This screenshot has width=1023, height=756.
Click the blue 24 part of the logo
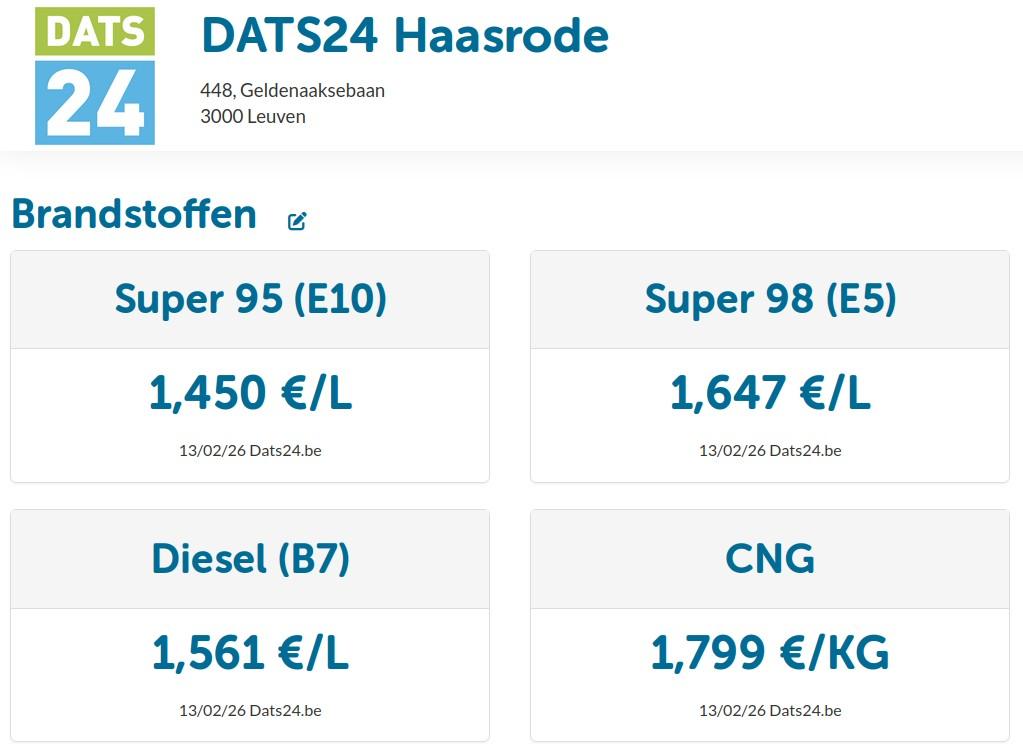point(95,102)
